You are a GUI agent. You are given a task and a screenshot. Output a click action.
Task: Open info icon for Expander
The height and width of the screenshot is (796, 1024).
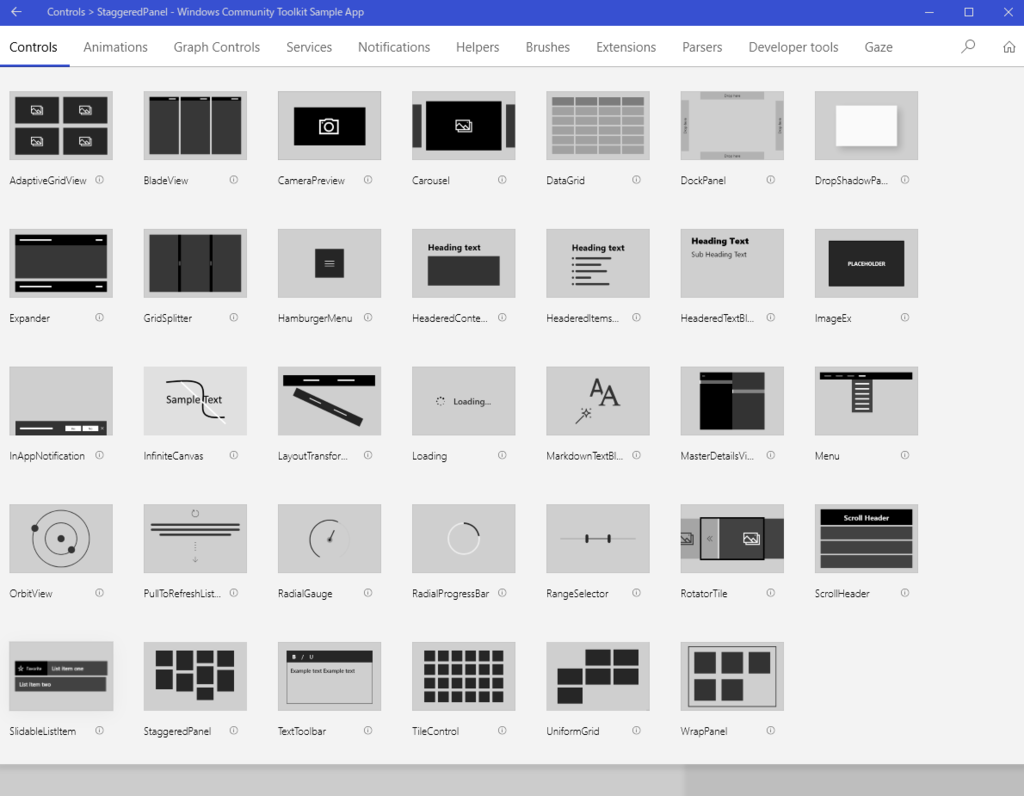99,317
